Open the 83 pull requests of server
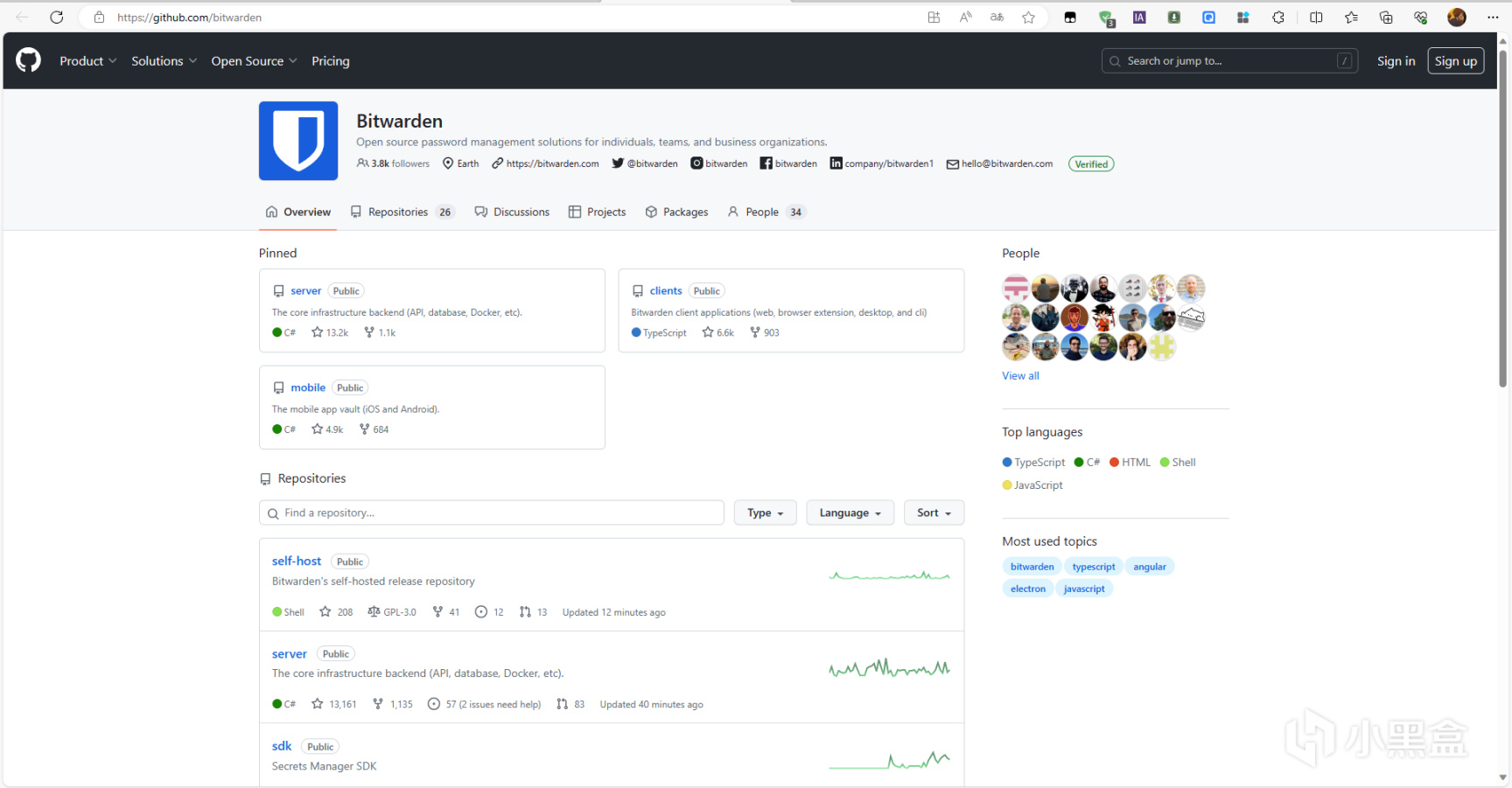 point(570,704)
